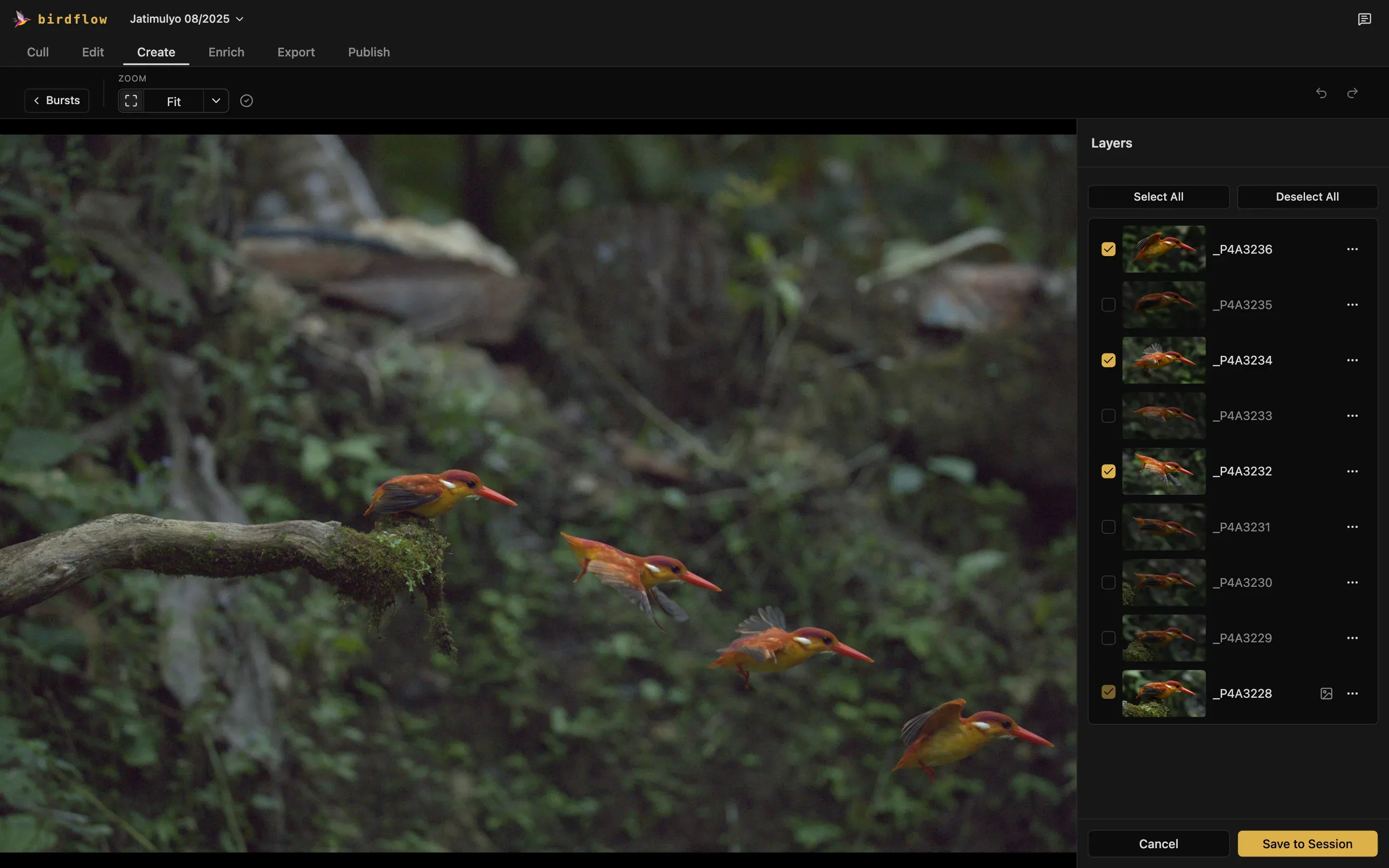Switch to the Export tab
This screenshot has height=868, width=1389.
click(x=296, y=52)
